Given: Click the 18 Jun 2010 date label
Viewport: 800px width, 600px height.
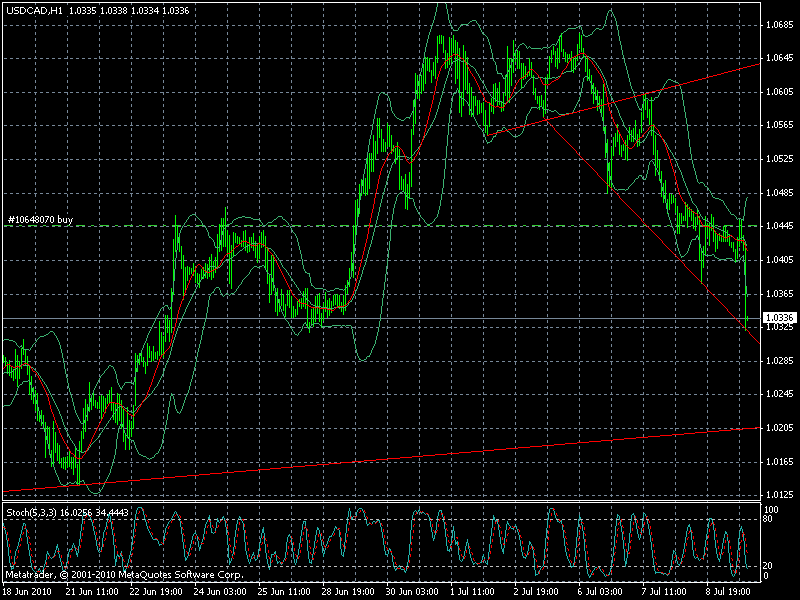Looking at the screenshot, I should point(27,592).
